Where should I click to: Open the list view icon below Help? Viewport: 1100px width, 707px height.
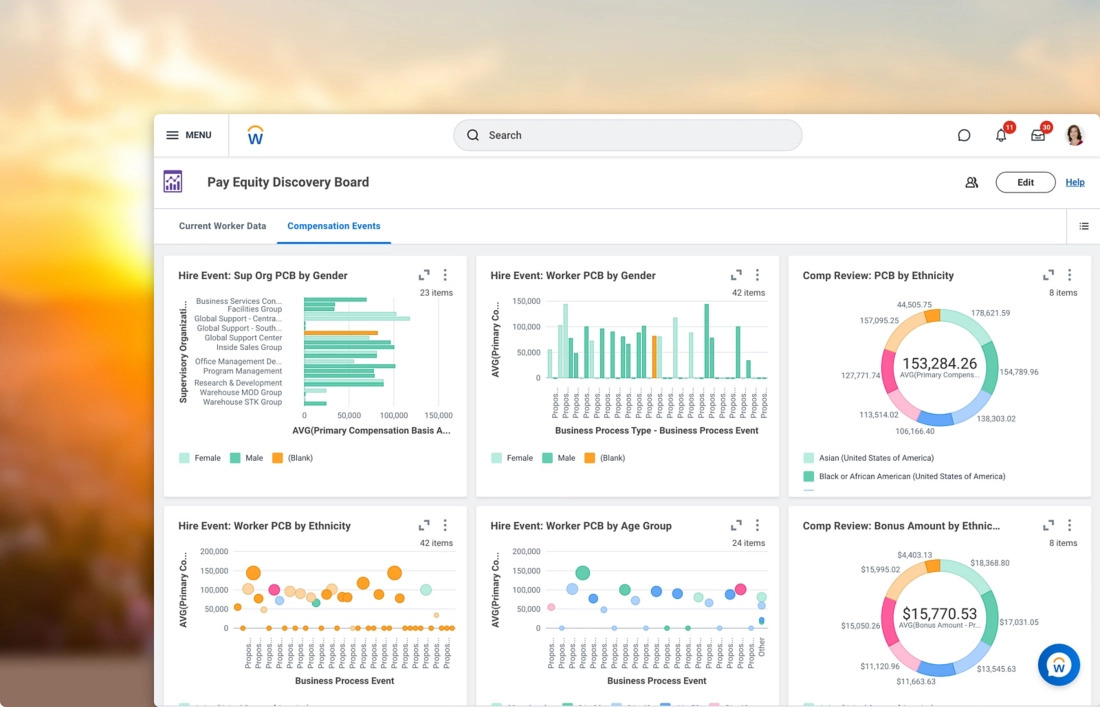pyautogui.click(x=1083, y=226)
